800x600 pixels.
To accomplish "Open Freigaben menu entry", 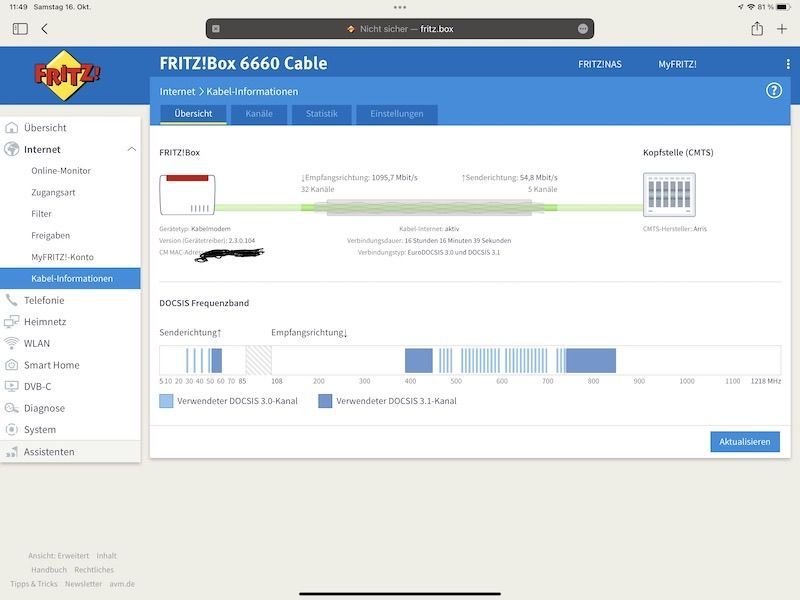I will pos(51,235).
